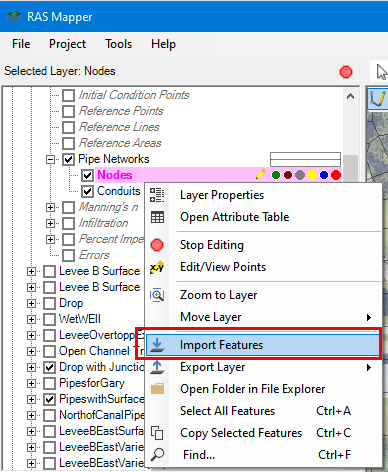Expand the Manning's n tree node
Image resolution: width=388 pixels, height=472 pixels.
click(50, 207)
